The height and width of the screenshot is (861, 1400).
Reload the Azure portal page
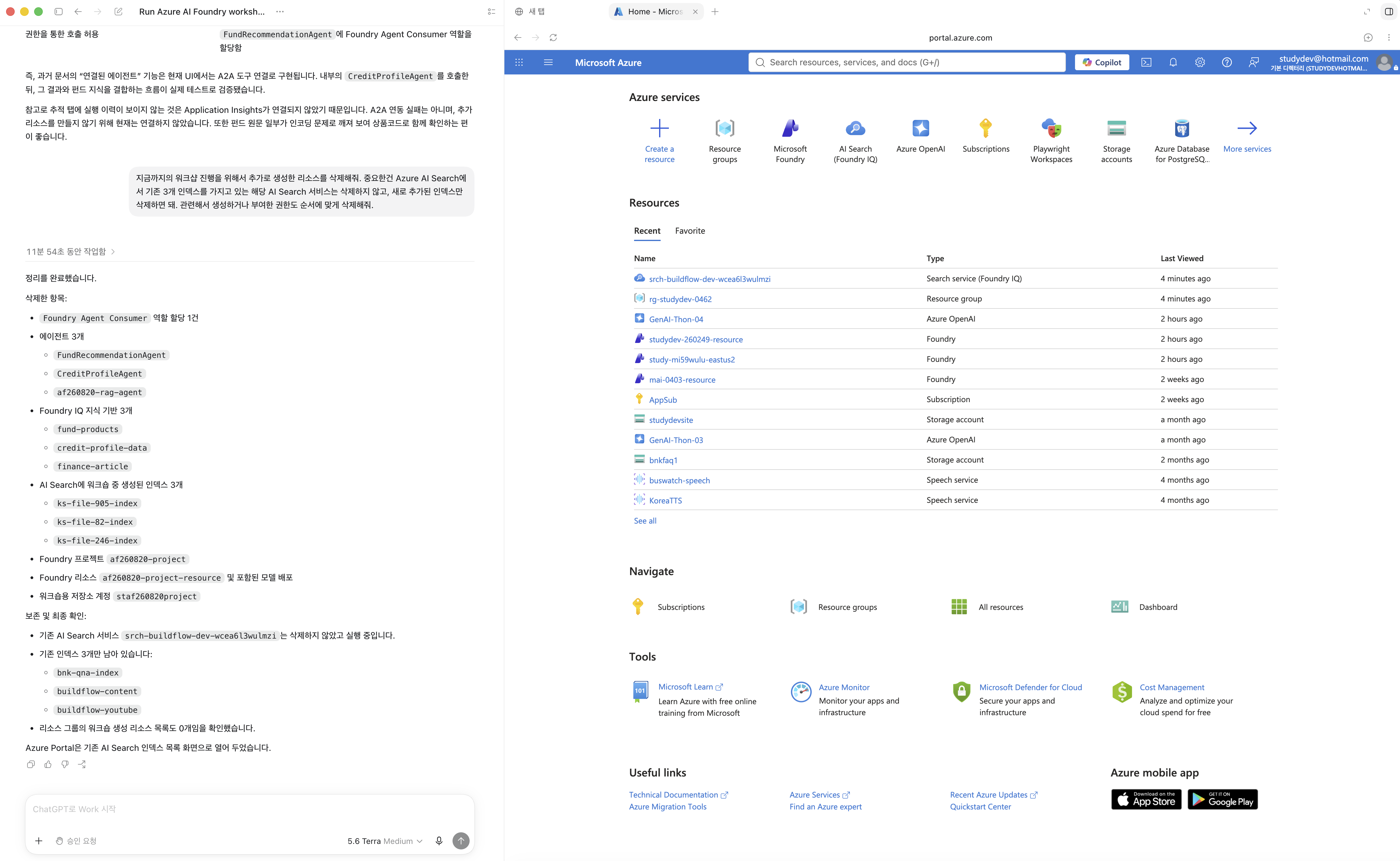pos(553,38)
